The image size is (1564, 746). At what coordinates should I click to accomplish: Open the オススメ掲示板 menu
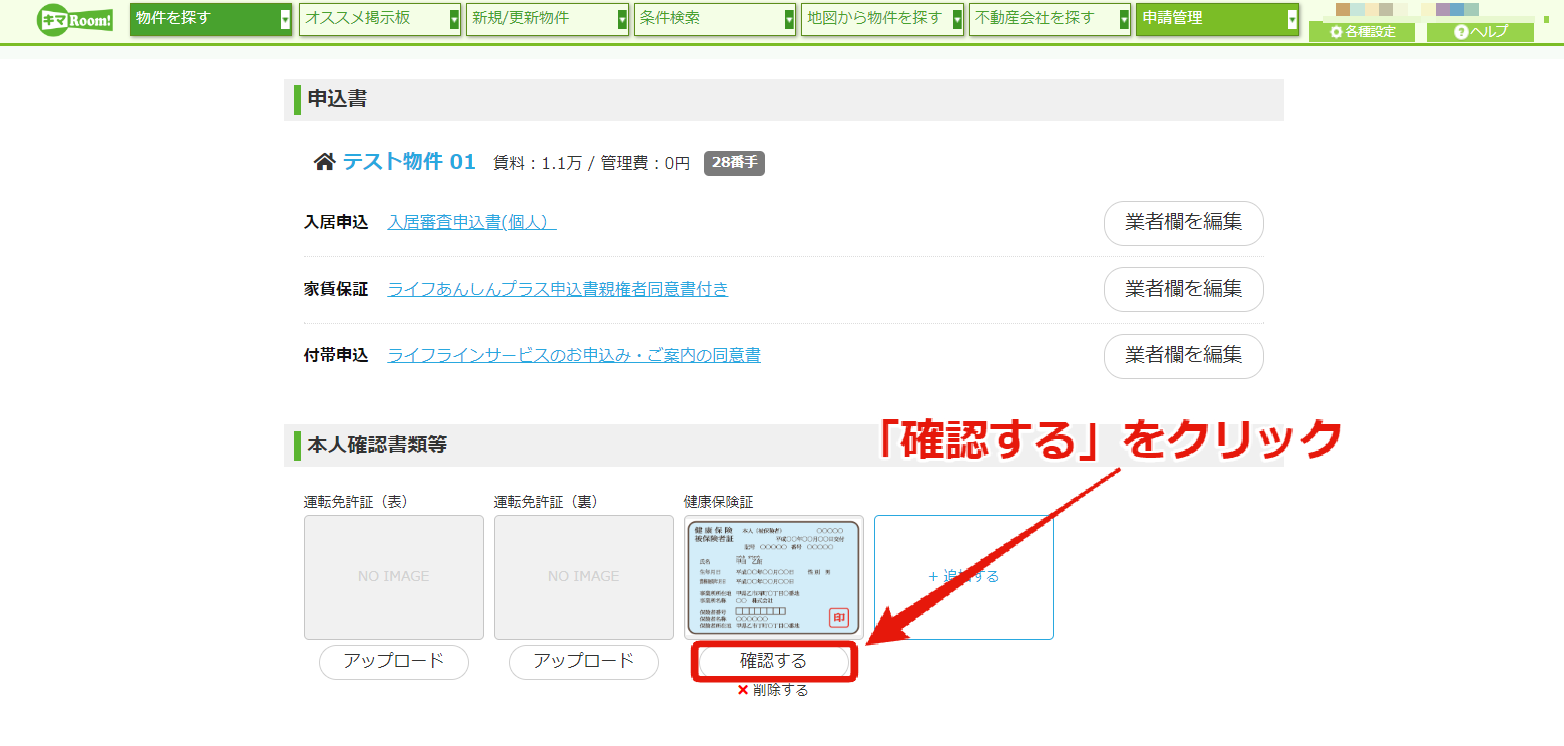379,19
